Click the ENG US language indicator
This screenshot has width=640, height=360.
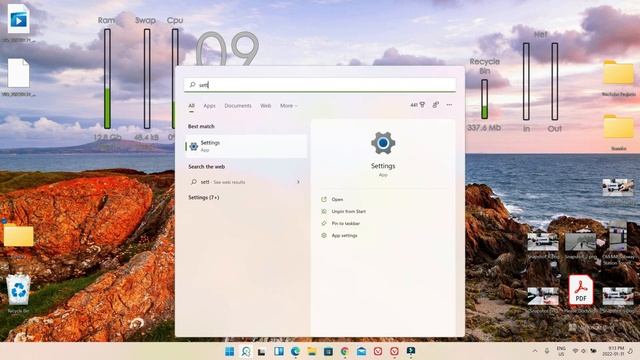coord(561,351)
